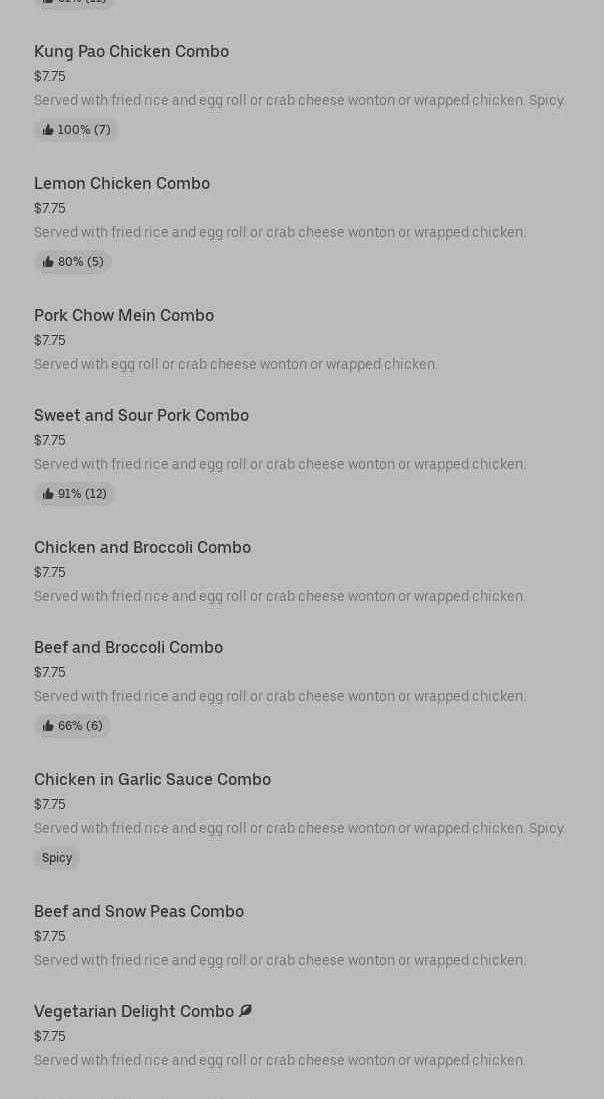Click the leaf icon beside Vegetarian Delight Combo
The height and width of the screenshot is (1099, 604).
point(246,1011)
